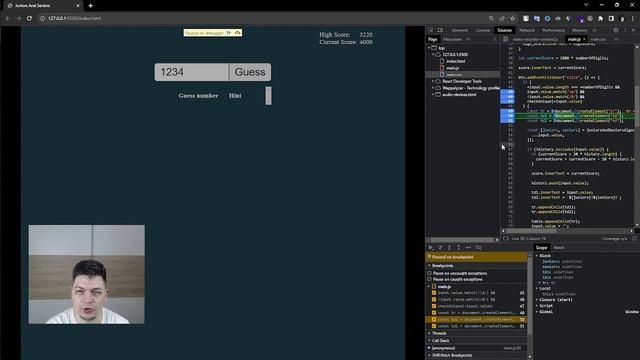Open the Performance panel
Image resolution: width=640 pixels, height=360 pixels.
point(553,30)
